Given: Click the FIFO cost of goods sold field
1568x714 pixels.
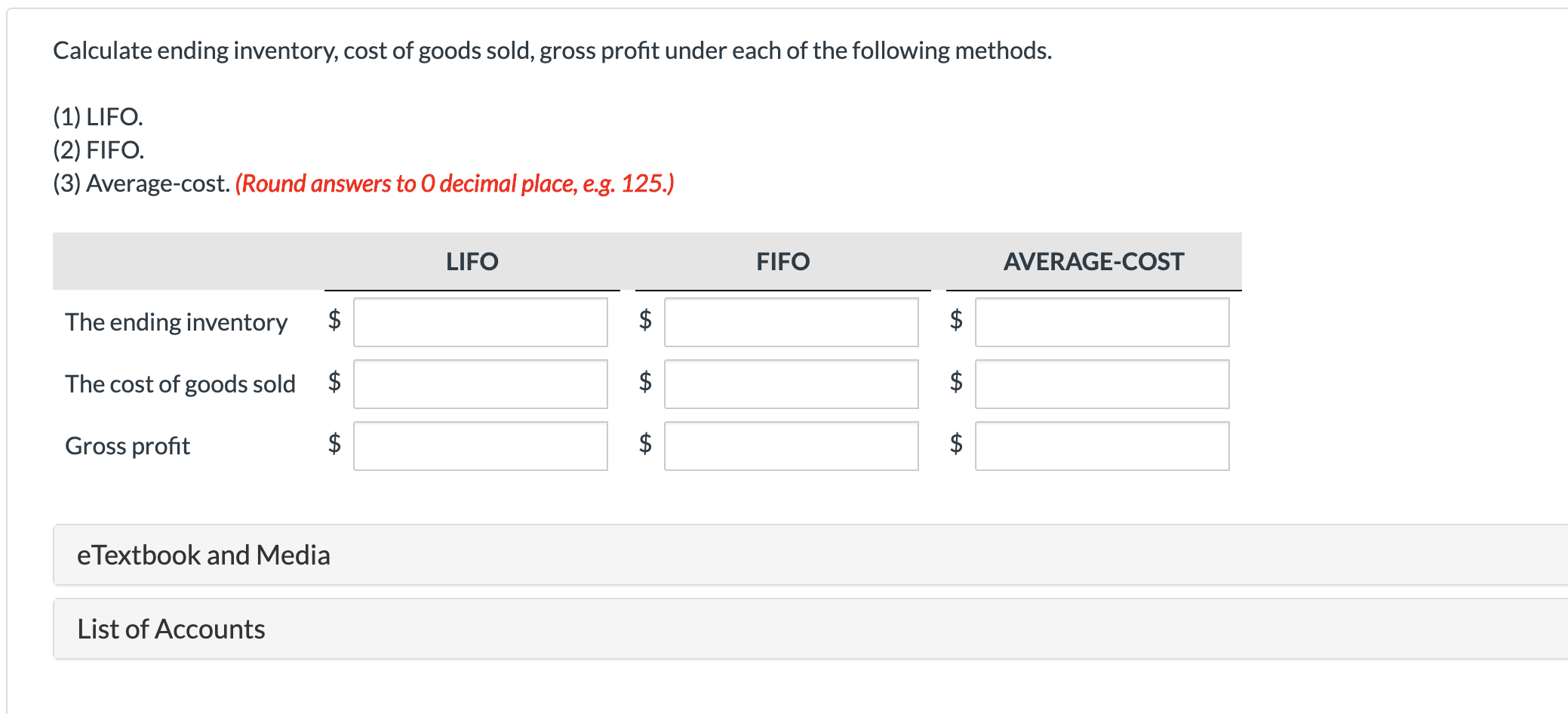Looking at the screenshot, I should point(791,384).
